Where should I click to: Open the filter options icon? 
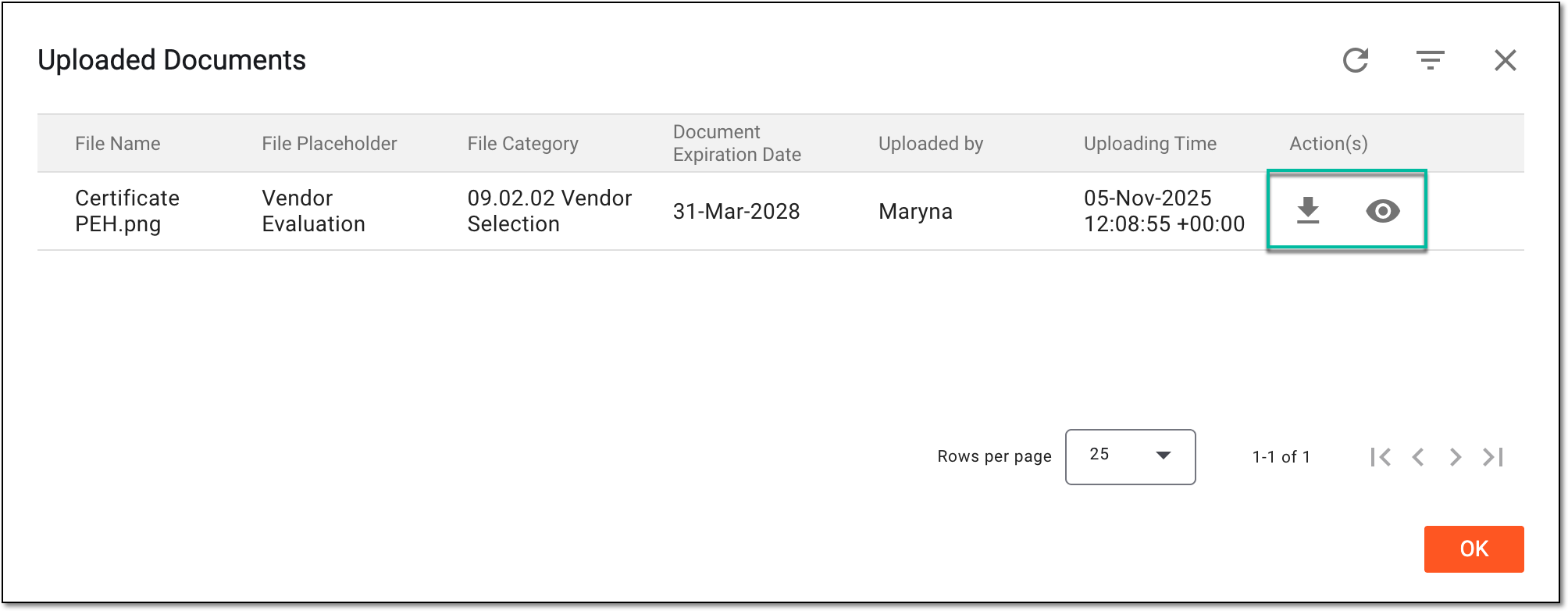tap(1431, 60)
